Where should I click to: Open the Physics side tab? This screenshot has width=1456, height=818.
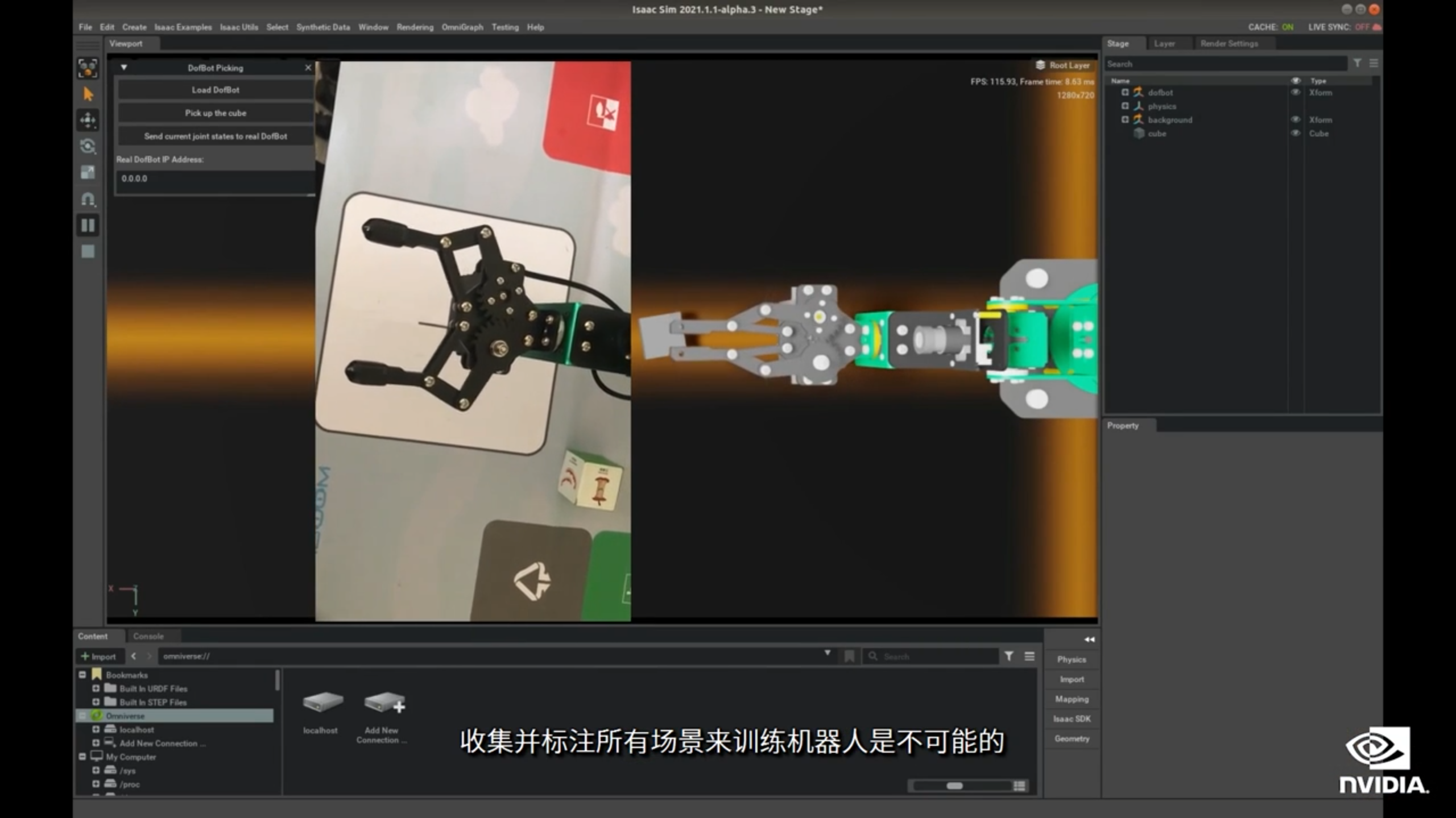(1072, 659)
